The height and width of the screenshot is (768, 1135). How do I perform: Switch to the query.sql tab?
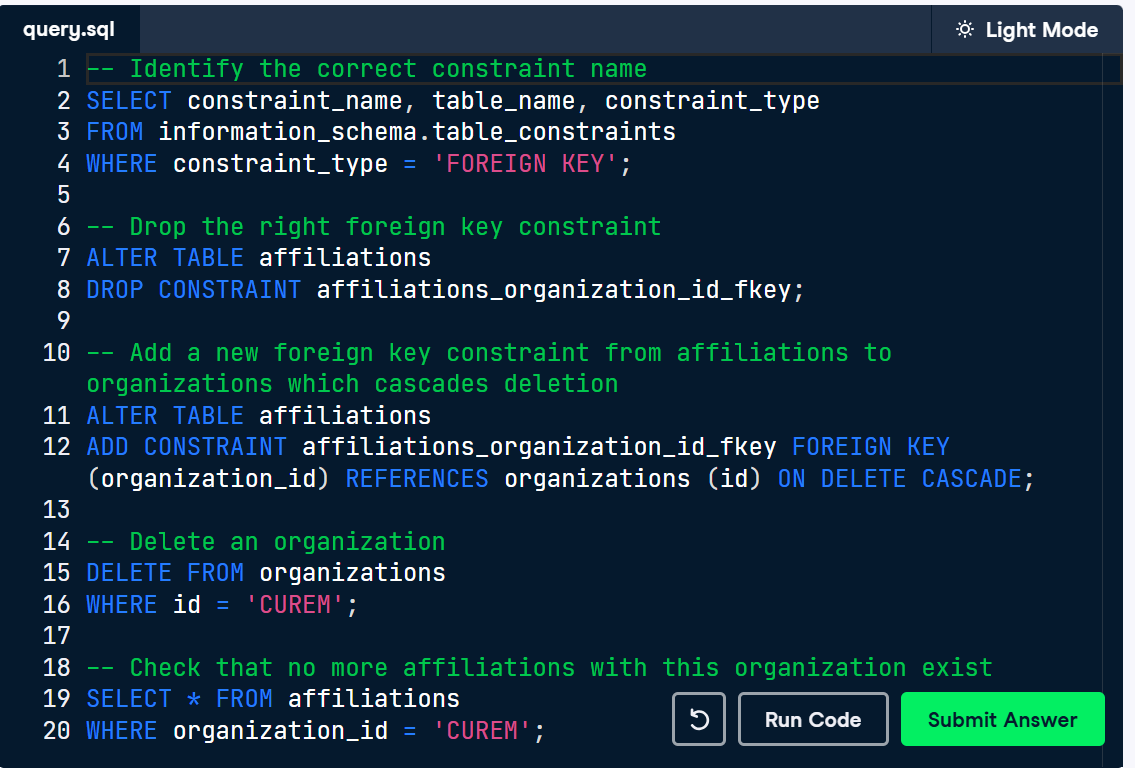pos(69,30)
